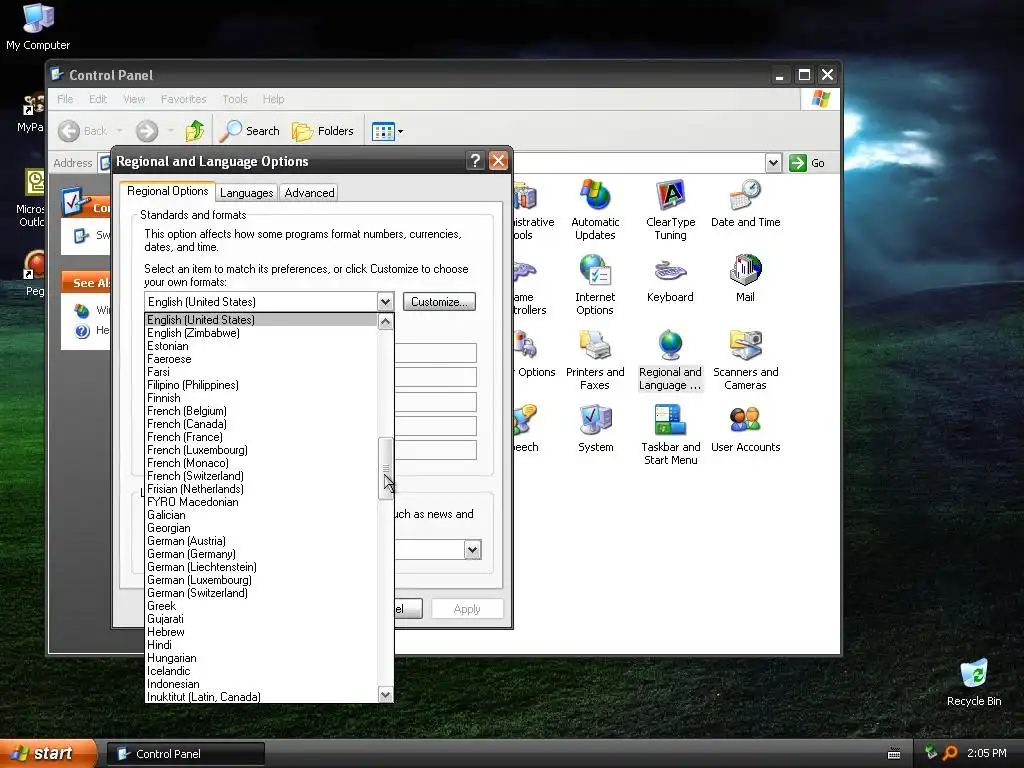1024x768 pixels.
Task: Select the Regional Options tab
Action: 167,191
